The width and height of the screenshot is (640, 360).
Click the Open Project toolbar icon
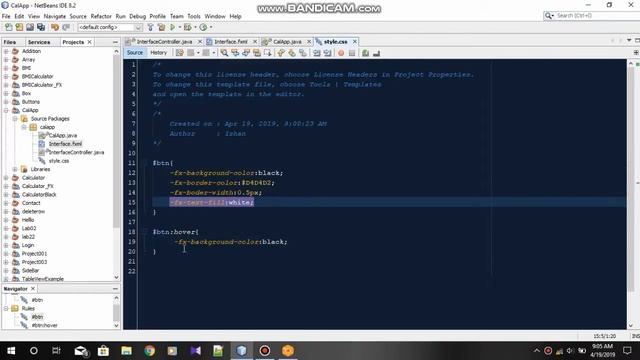tap(30, 27)
